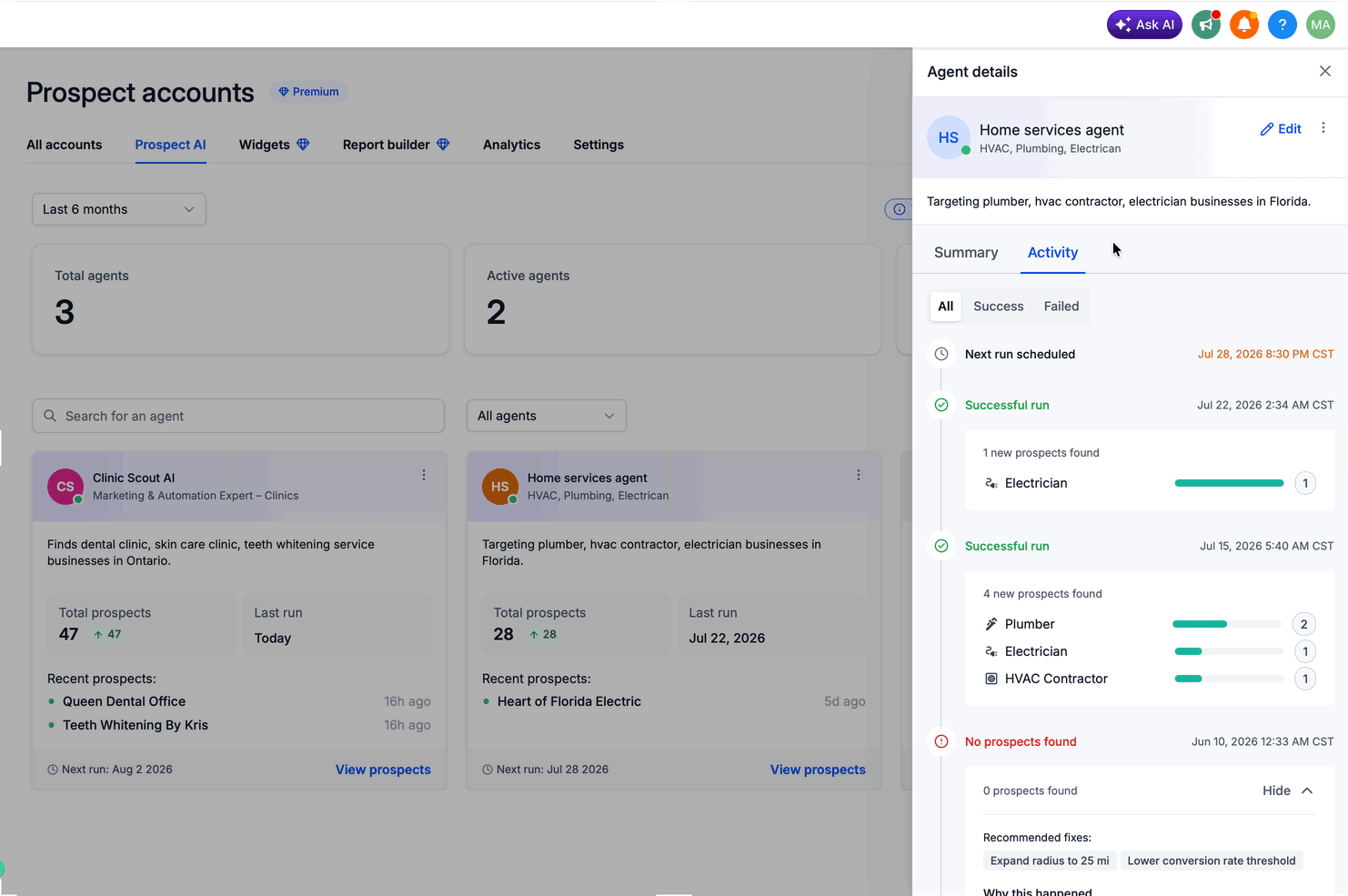This screenshot has width=1348, height=896.
Task: Select the Activity tab
Action: coord(1052,252)
